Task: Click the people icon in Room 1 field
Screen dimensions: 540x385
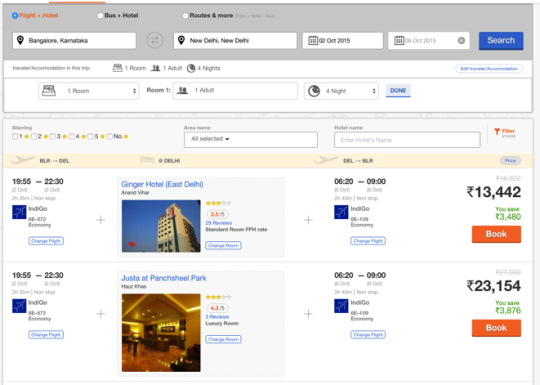Action: tap(182, 91)
